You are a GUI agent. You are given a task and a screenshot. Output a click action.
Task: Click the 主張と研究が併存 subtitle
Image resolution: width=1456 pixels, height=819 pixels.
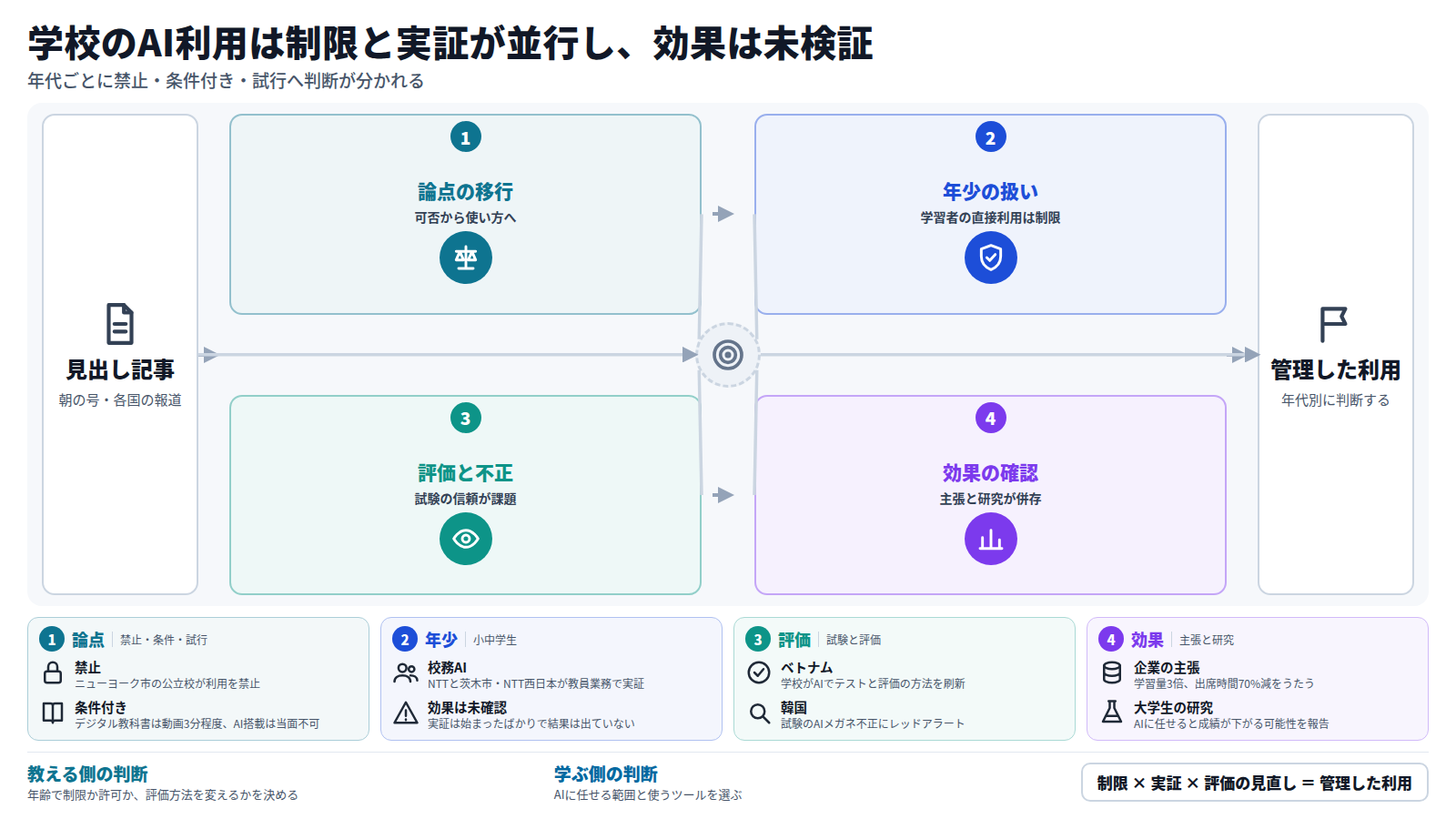tap(991, 499)
